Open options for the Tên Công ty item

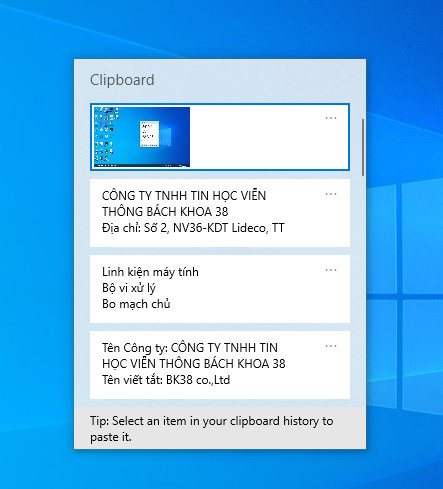[331, 346]
